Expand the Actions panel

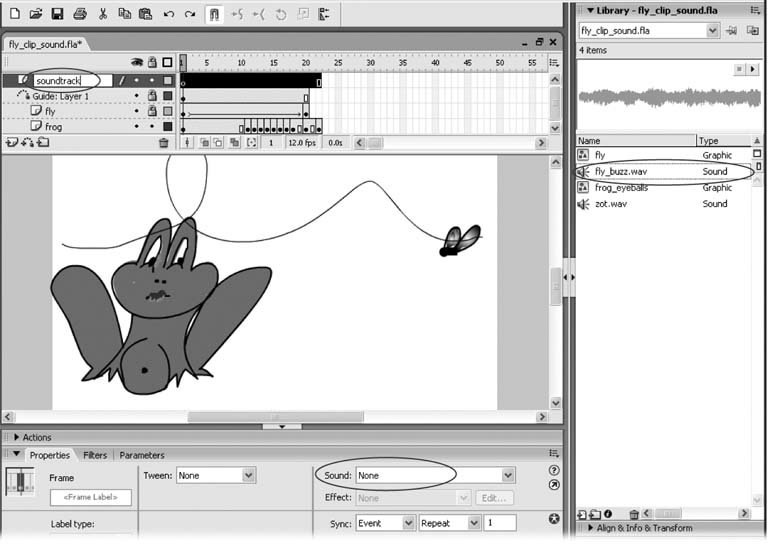16,437
